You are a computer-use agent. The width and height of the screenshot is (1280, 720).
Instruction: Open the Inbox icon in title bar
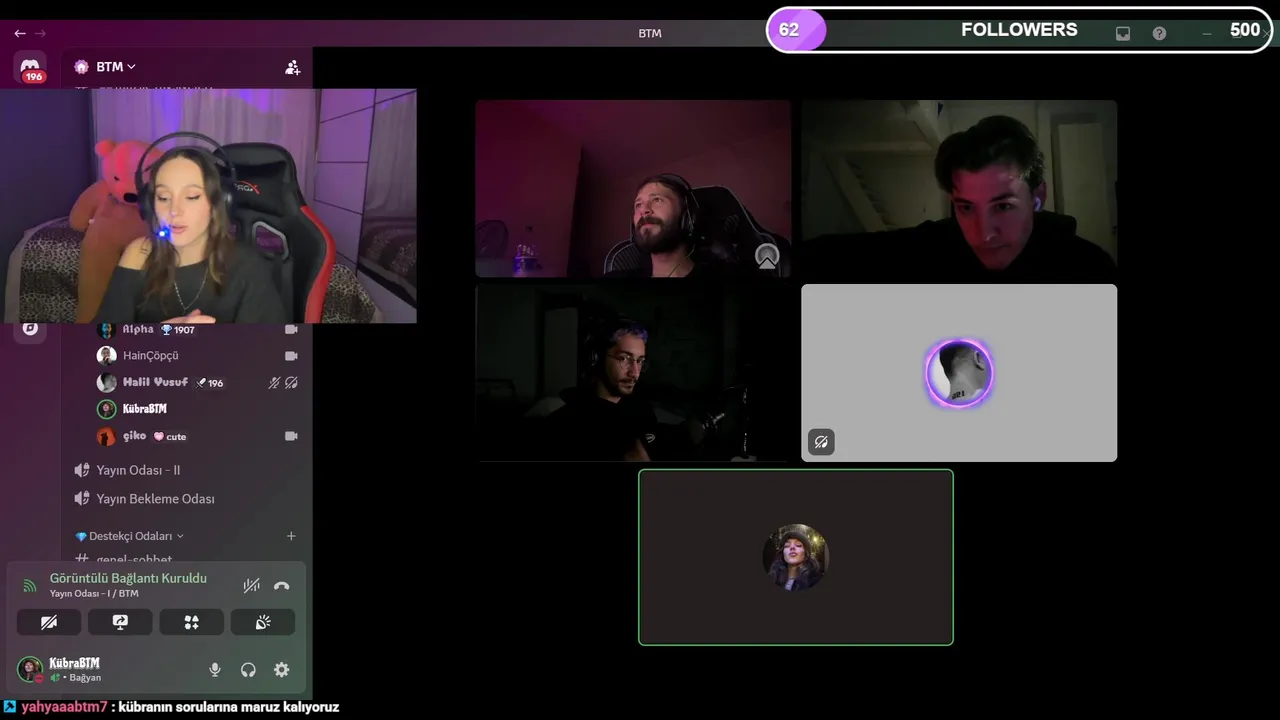pyautogui.click(x=1123, y=33)
